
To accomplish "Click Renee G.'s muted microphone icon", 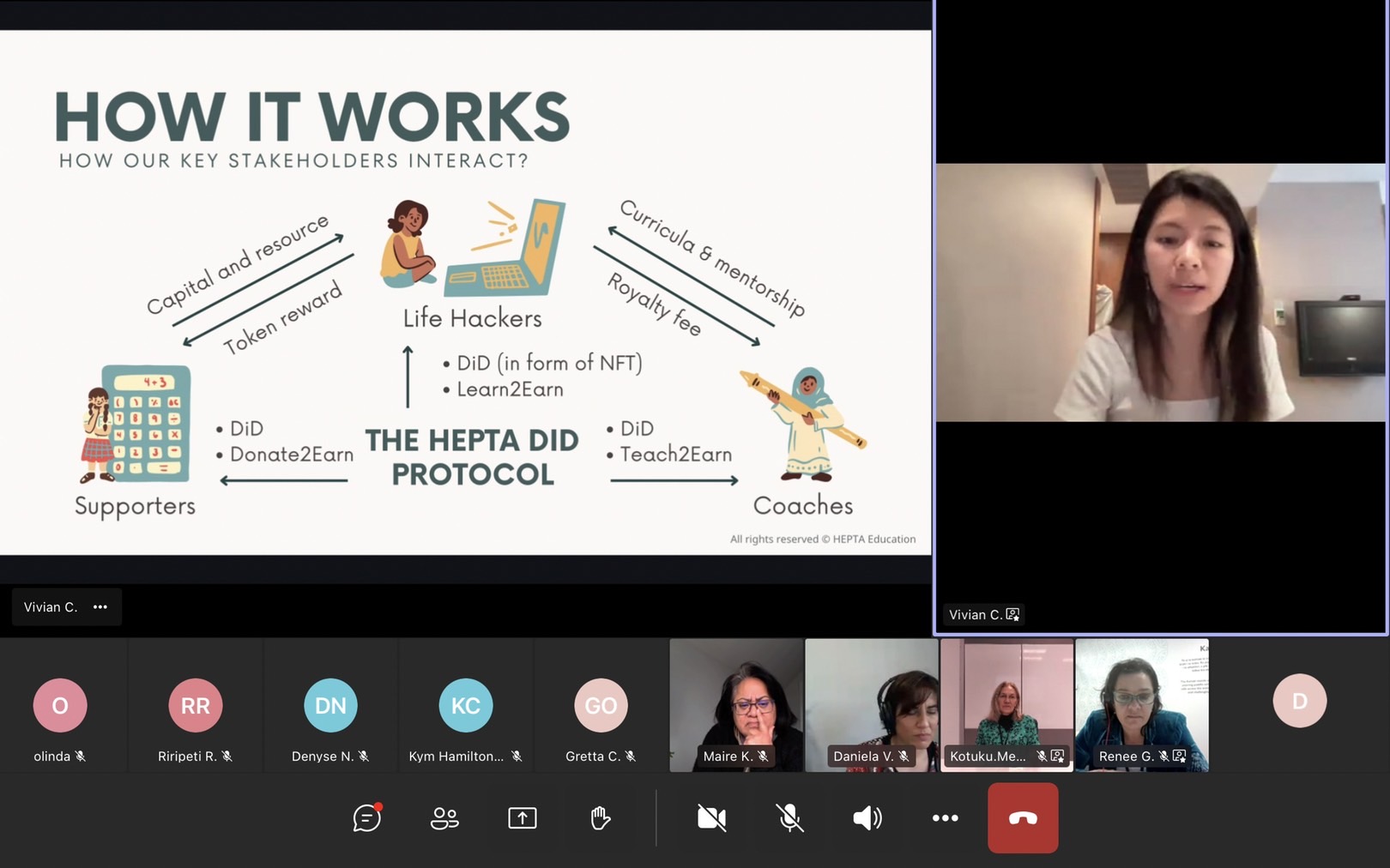I will [1164, 756].
